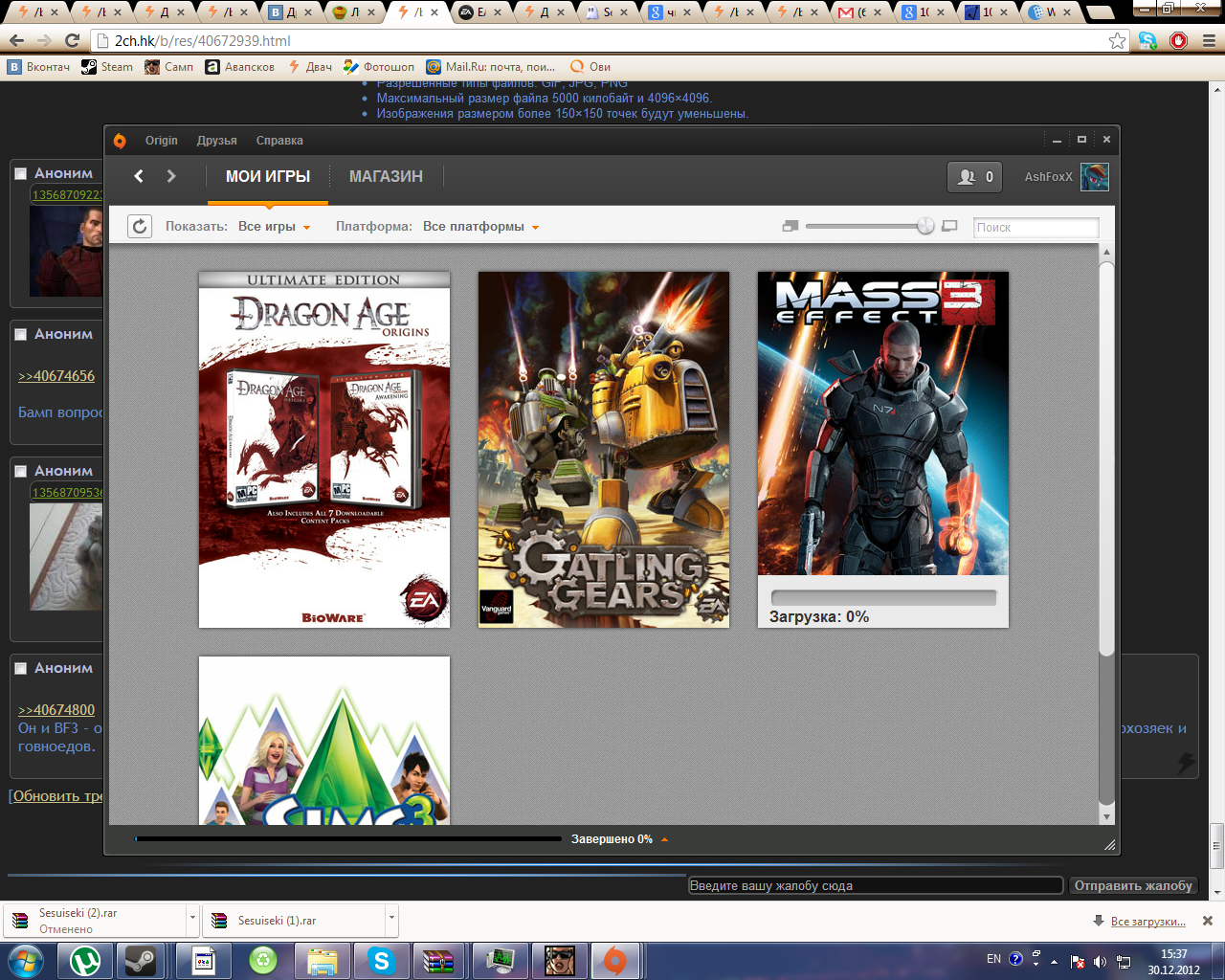Click the Origin overall download progress bar
The width and height of the screenshot is (1225, 980).
tap(348, 839)
